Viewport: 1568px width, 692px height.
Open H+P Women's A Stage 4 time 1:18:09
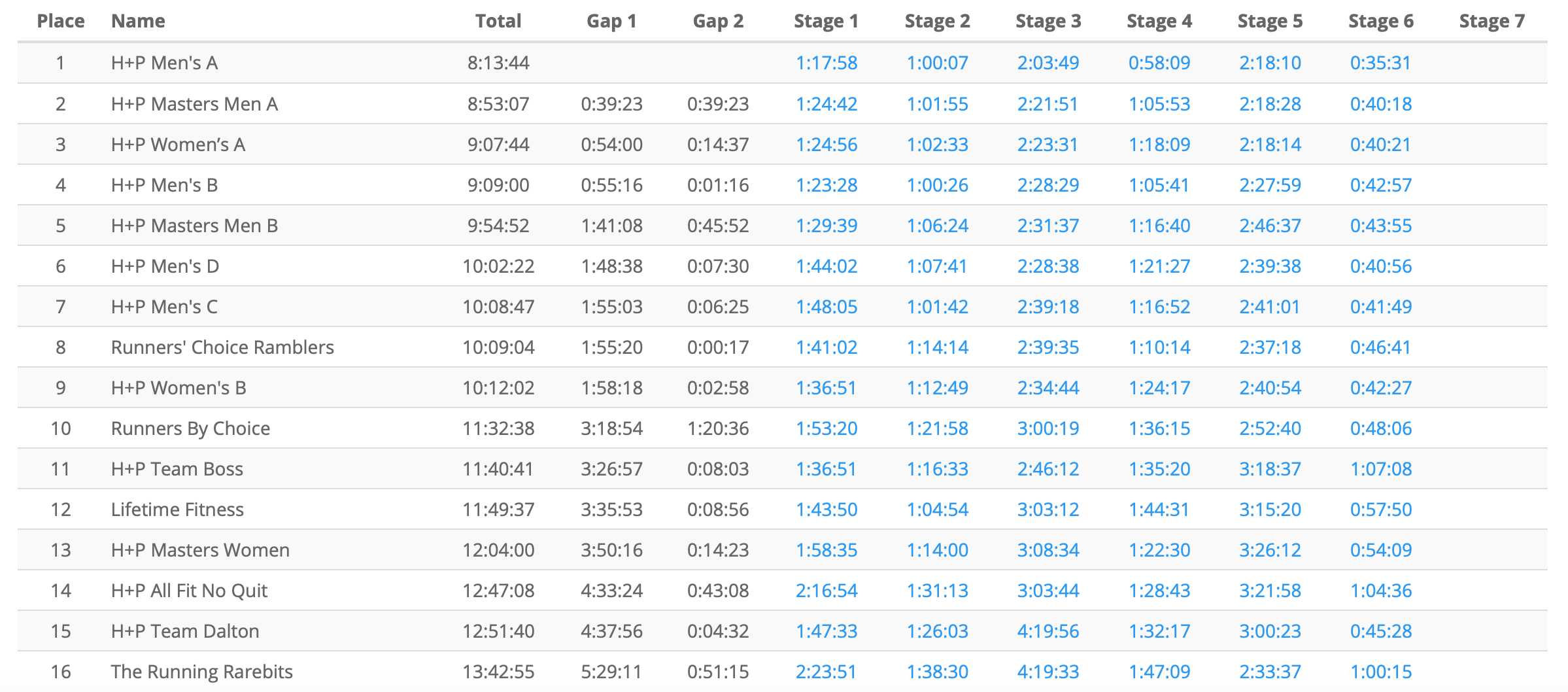(x=1159, y=145)
